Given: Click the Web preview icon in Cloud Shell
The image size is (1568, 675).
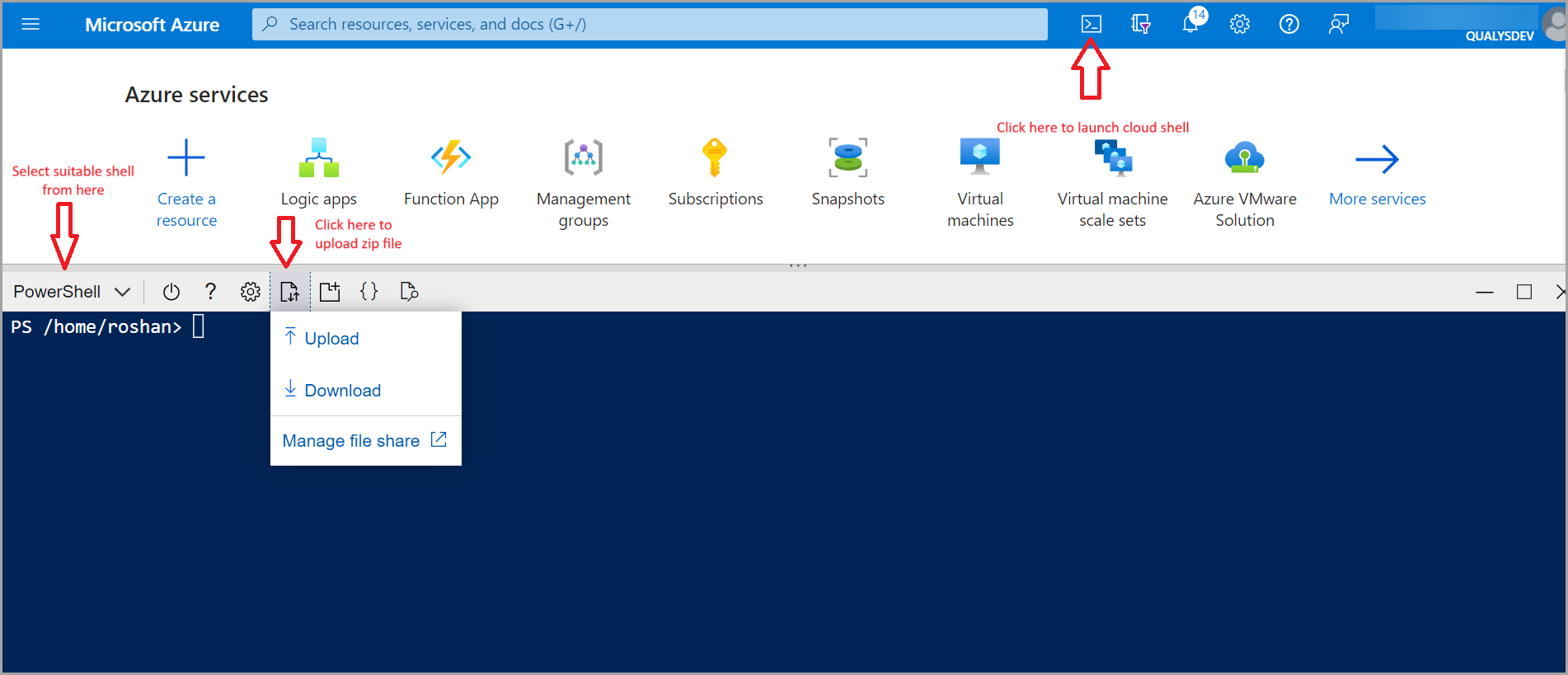Looking at the screenshot, I should click(x=409, y=292).
